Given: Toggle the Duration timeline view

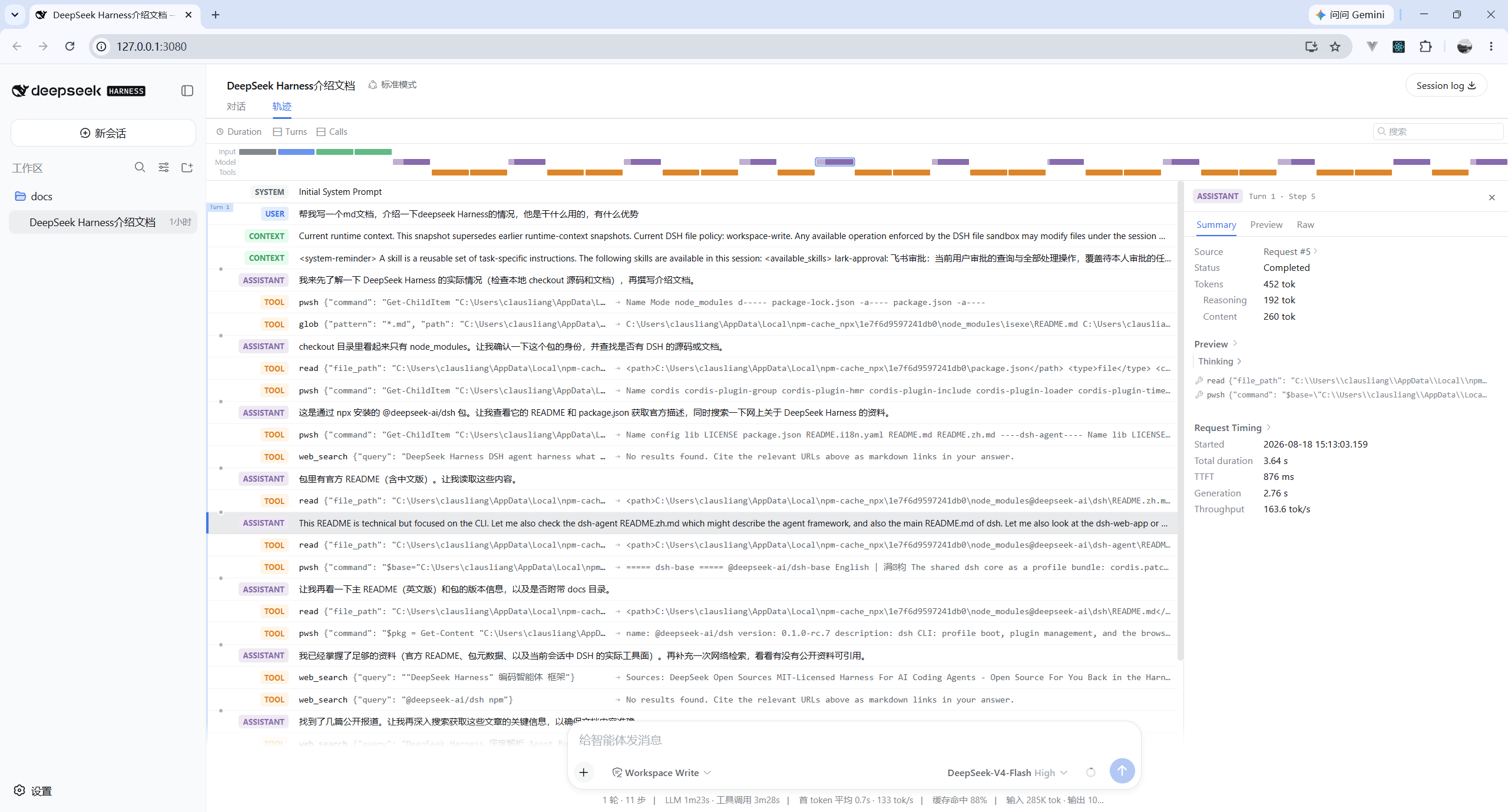Looking at the screenshot, I should tap(239, 132).
